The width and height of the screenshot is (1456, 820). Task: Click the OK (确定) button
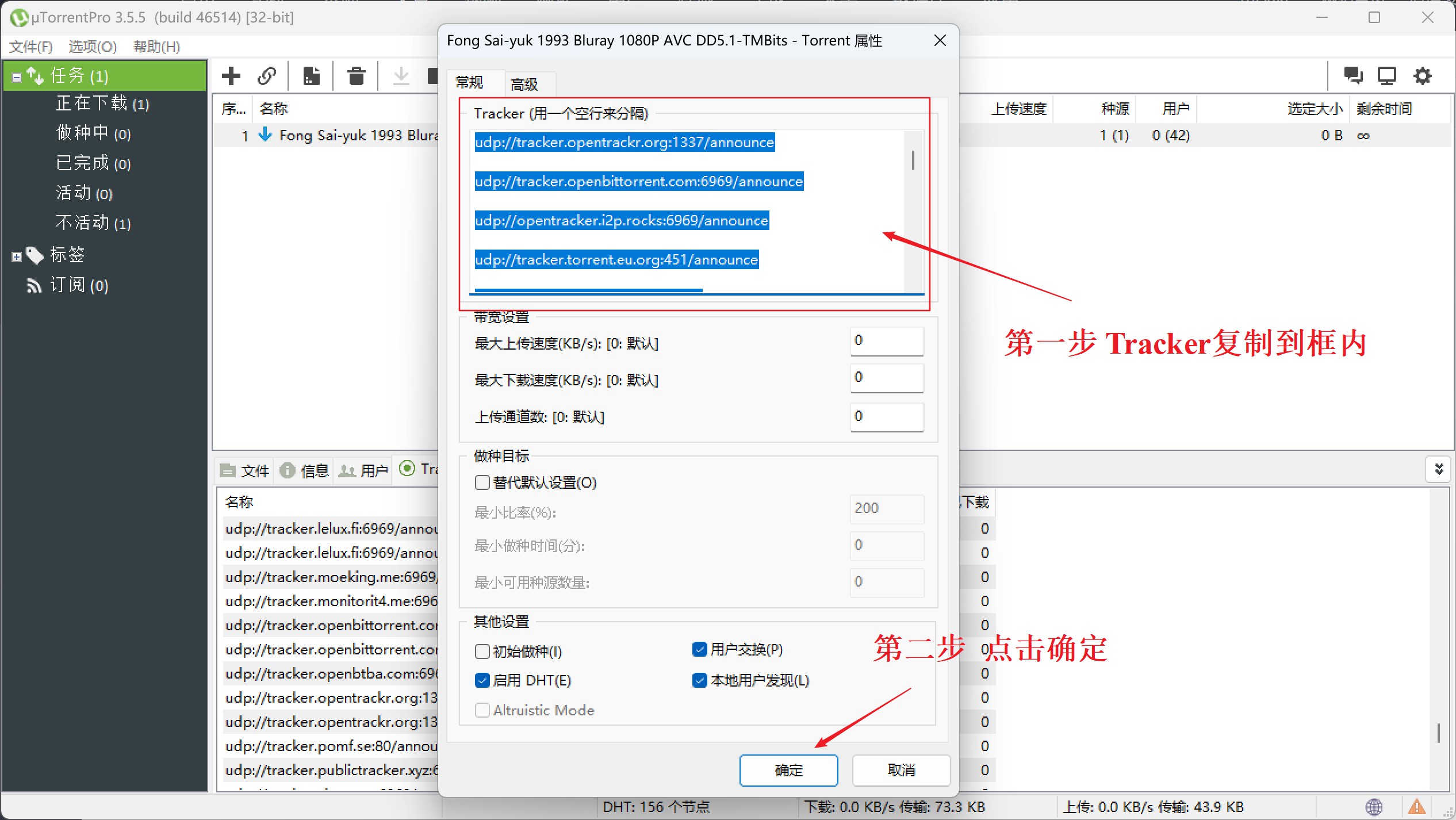789,771
